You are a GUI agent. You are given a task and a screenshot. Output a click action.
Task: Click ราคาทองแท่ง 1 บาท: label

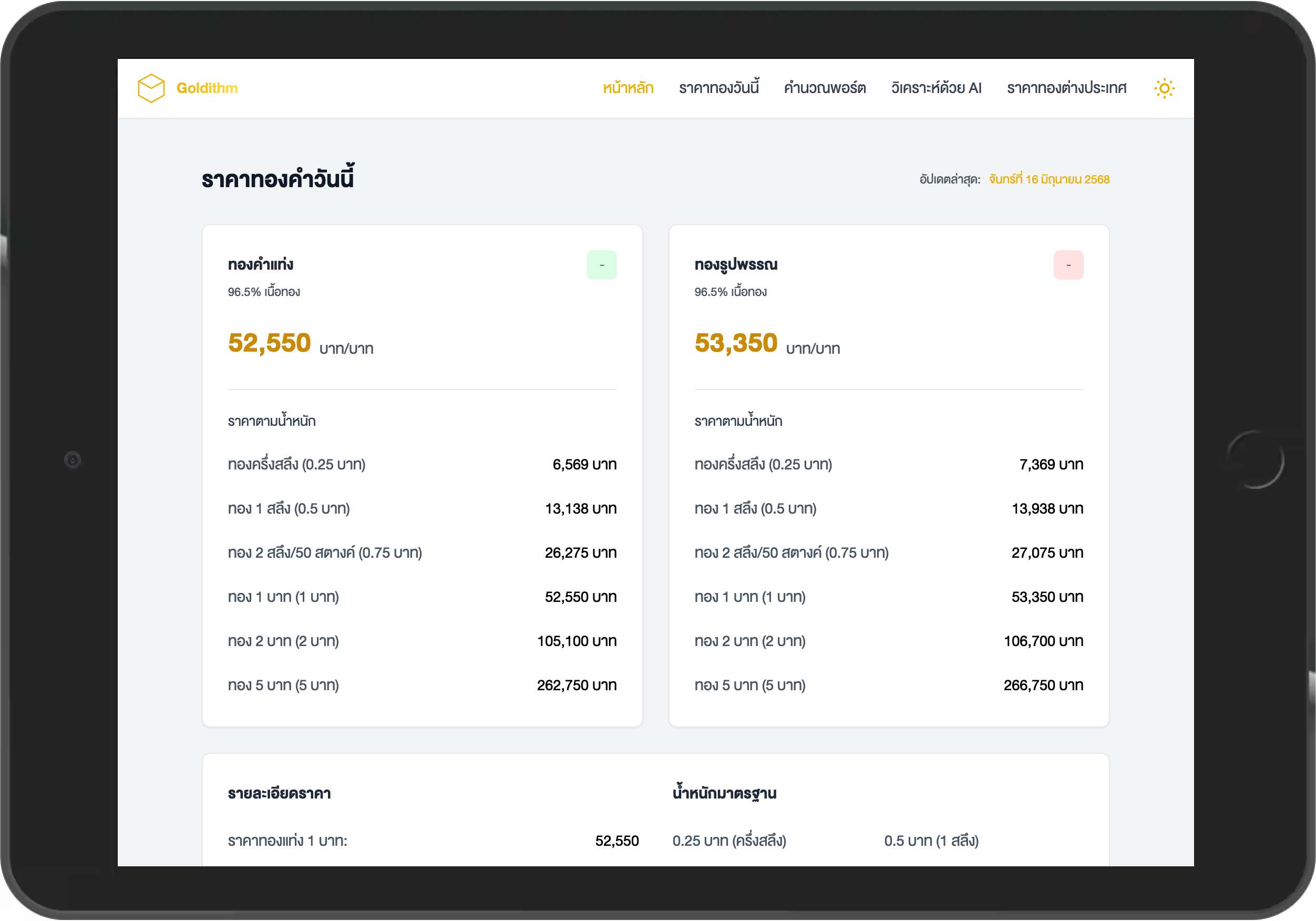pos(287,841)
